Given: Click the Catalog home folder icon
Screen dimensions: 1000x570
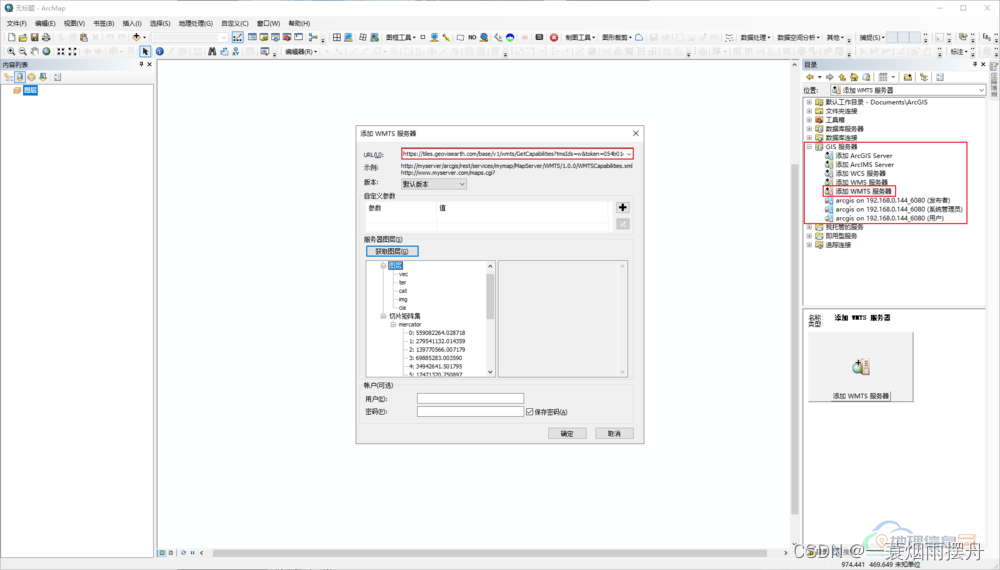Looking at the screenshot, I should [854, 77].
